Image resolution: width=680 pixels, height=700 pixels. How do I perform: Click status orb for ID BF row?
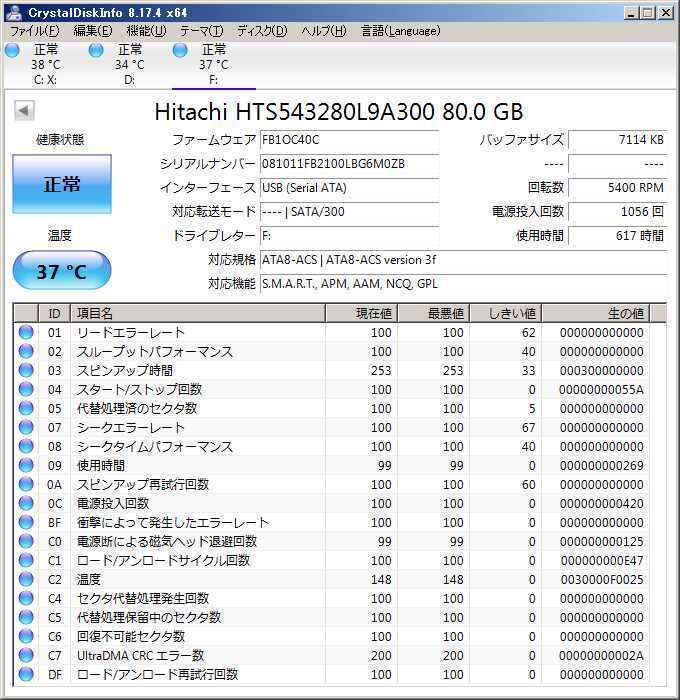(26, 521)
